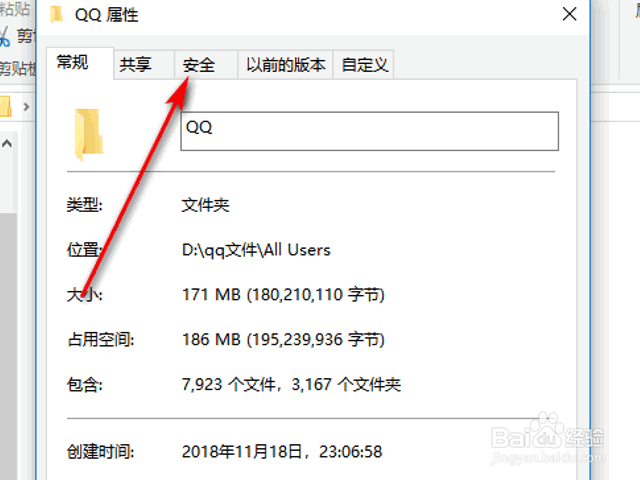Switch to the 常规 tab
The width and height of the screenshot is (640, 480).
point(80,63)
